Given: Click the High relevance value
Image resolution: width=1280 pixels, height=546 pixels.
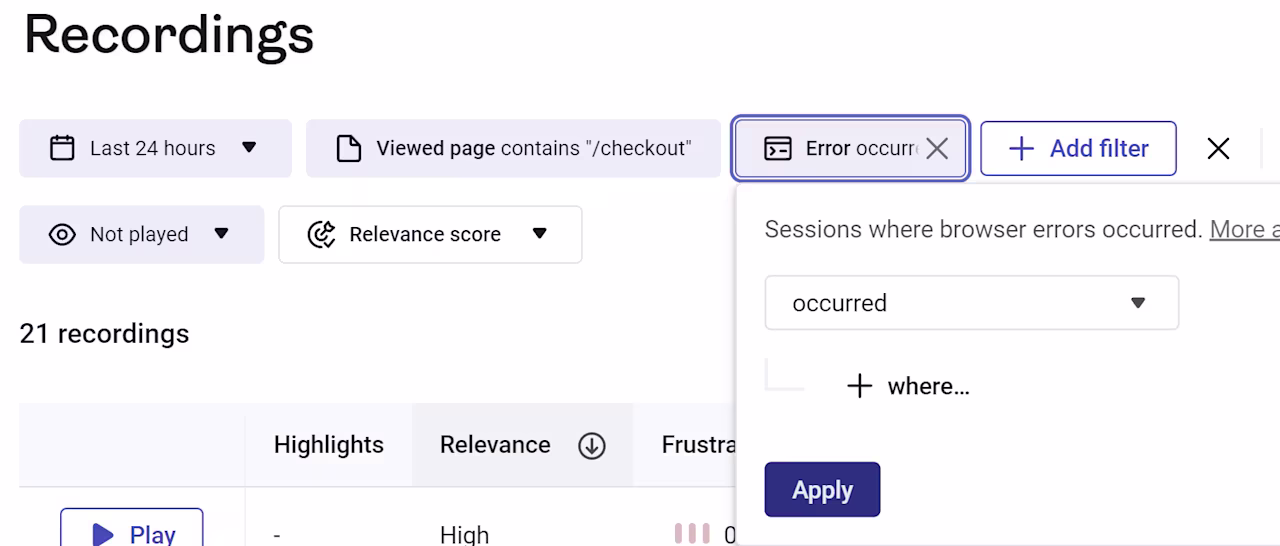Looking at the screenshot, I should pos(465,535).
